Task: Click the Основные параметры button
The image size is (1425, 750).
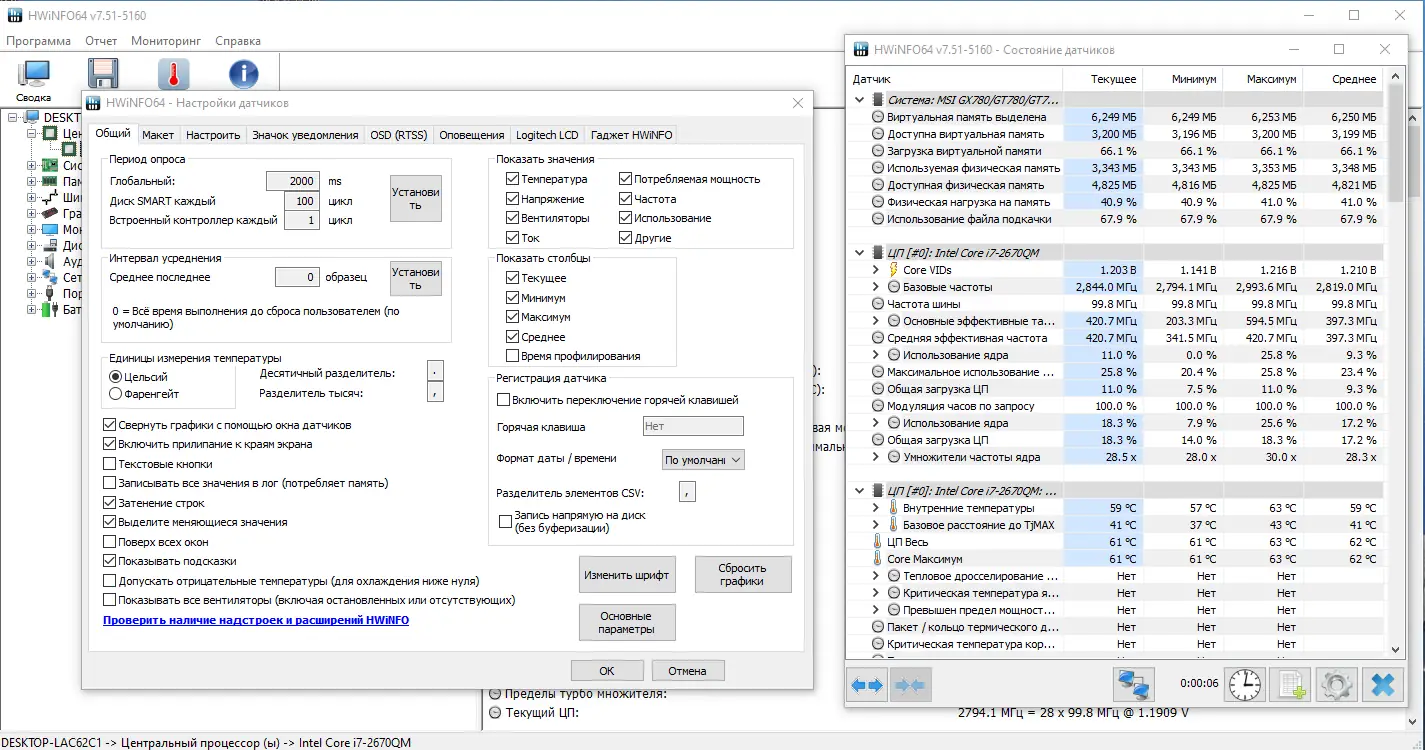Action: [627, 623]
